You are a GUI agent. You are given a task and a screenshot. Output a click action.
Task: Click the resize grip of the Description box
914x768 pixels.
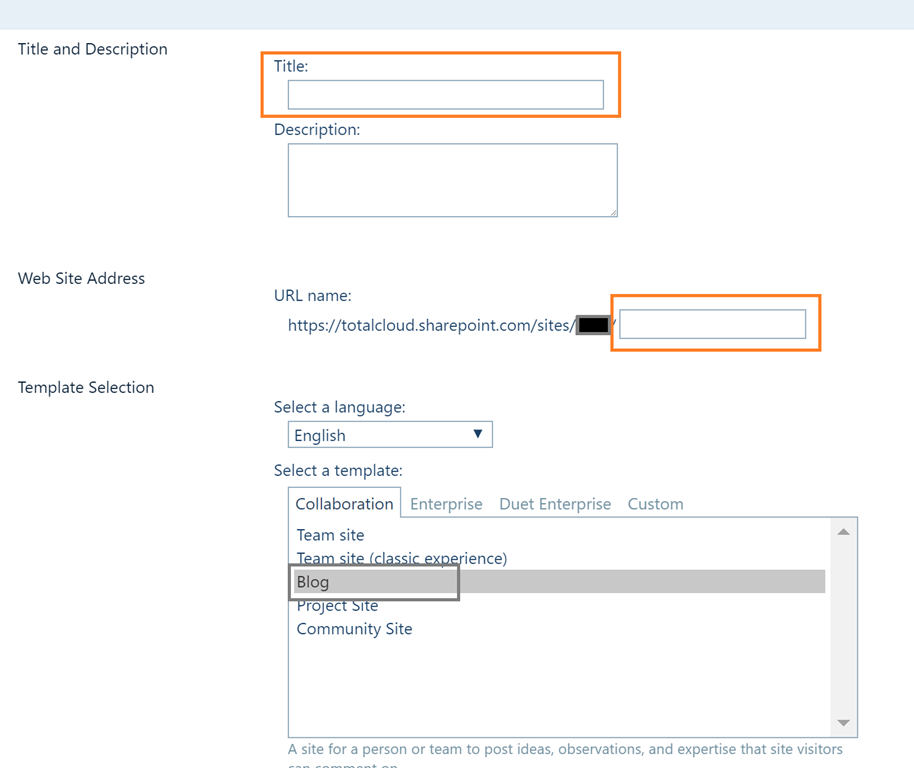pyautogui.click(x=612, y=211)
